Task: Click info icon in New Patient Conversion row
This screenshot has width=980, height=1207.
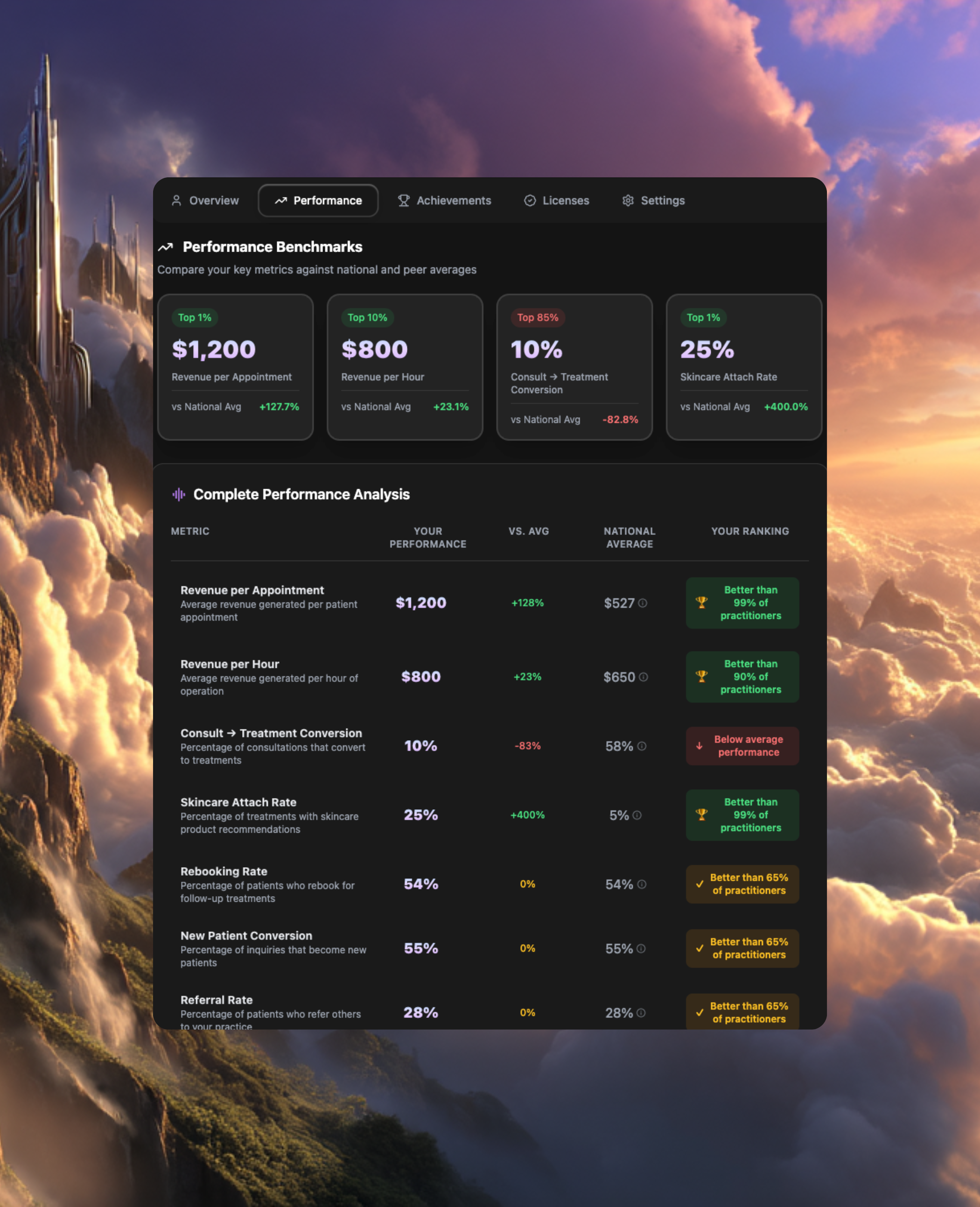Action: [641, 948]
